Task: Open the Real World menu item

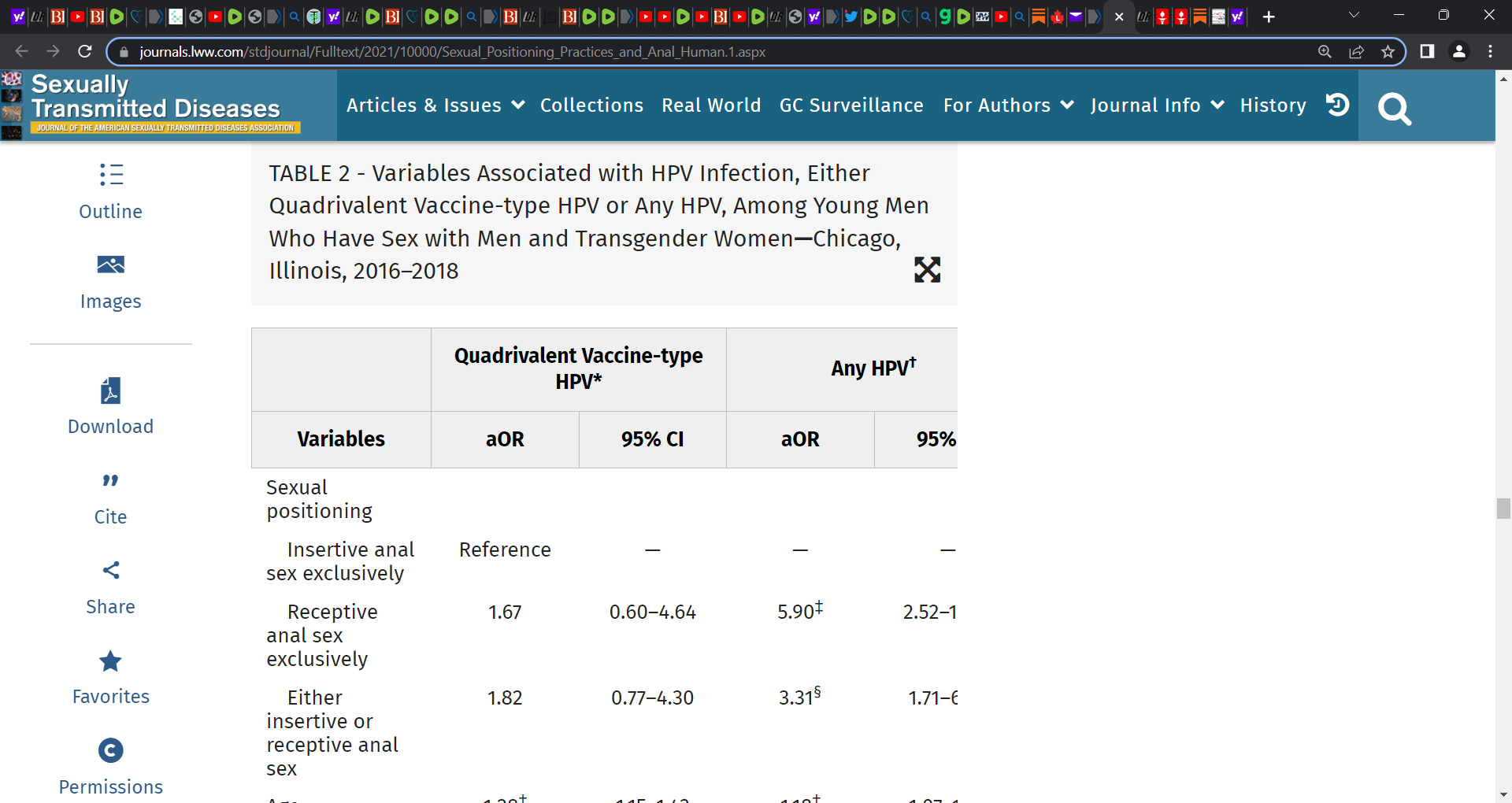Action: [x=711, y=105]
